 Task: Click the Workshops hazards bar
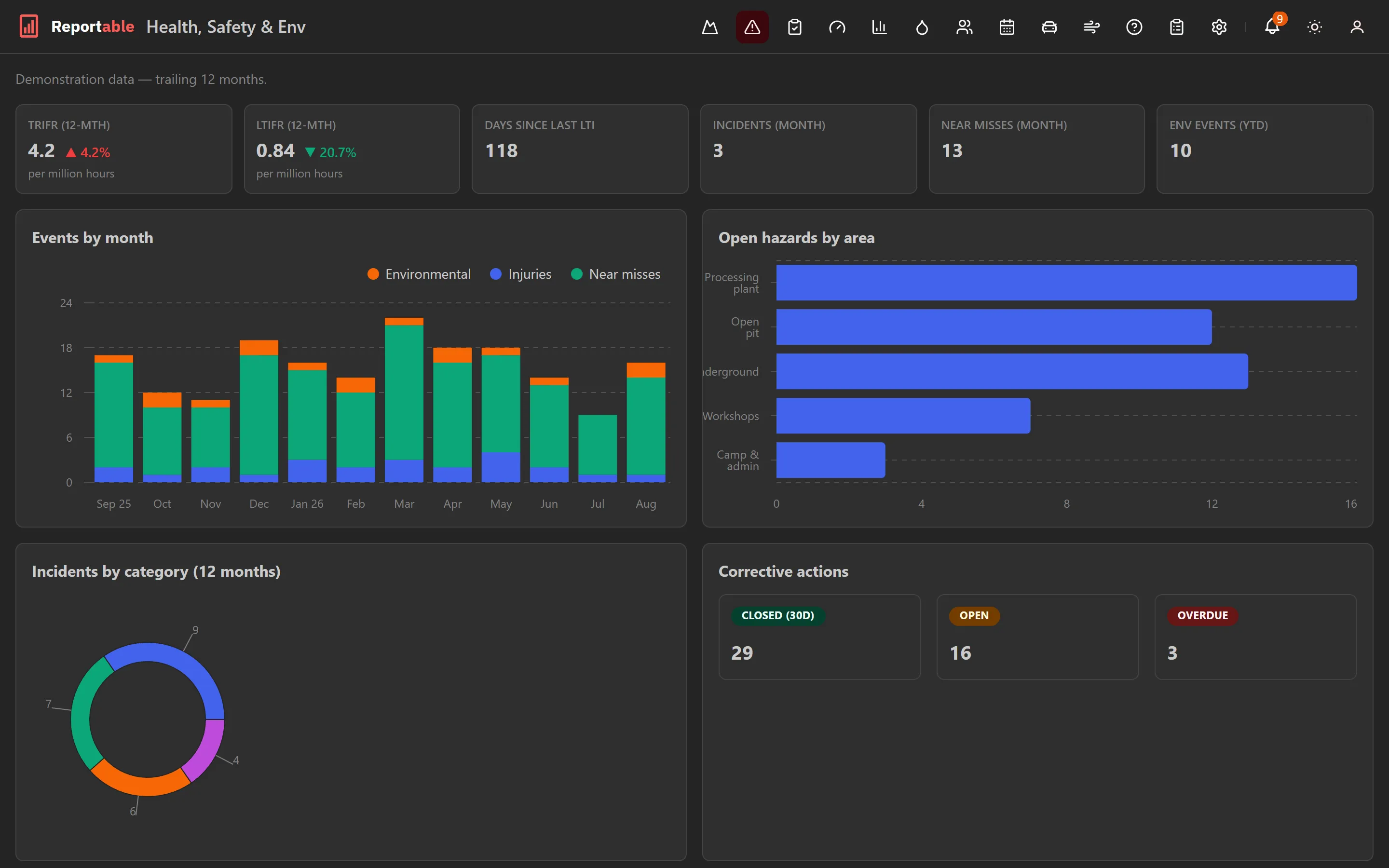903,416
